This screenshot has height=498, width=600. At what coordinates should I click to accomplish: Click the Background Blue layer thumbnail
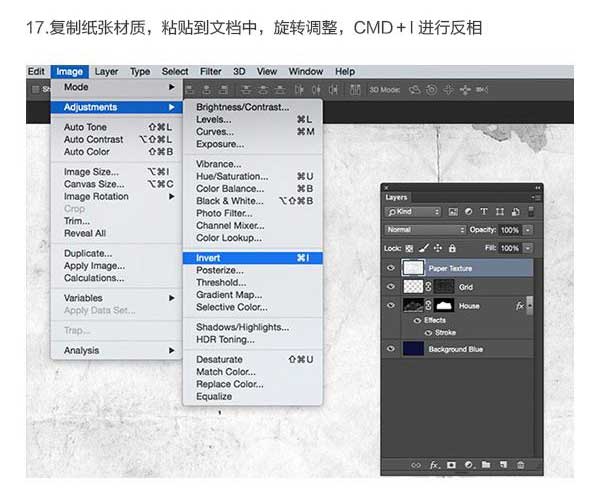[411, 349]
